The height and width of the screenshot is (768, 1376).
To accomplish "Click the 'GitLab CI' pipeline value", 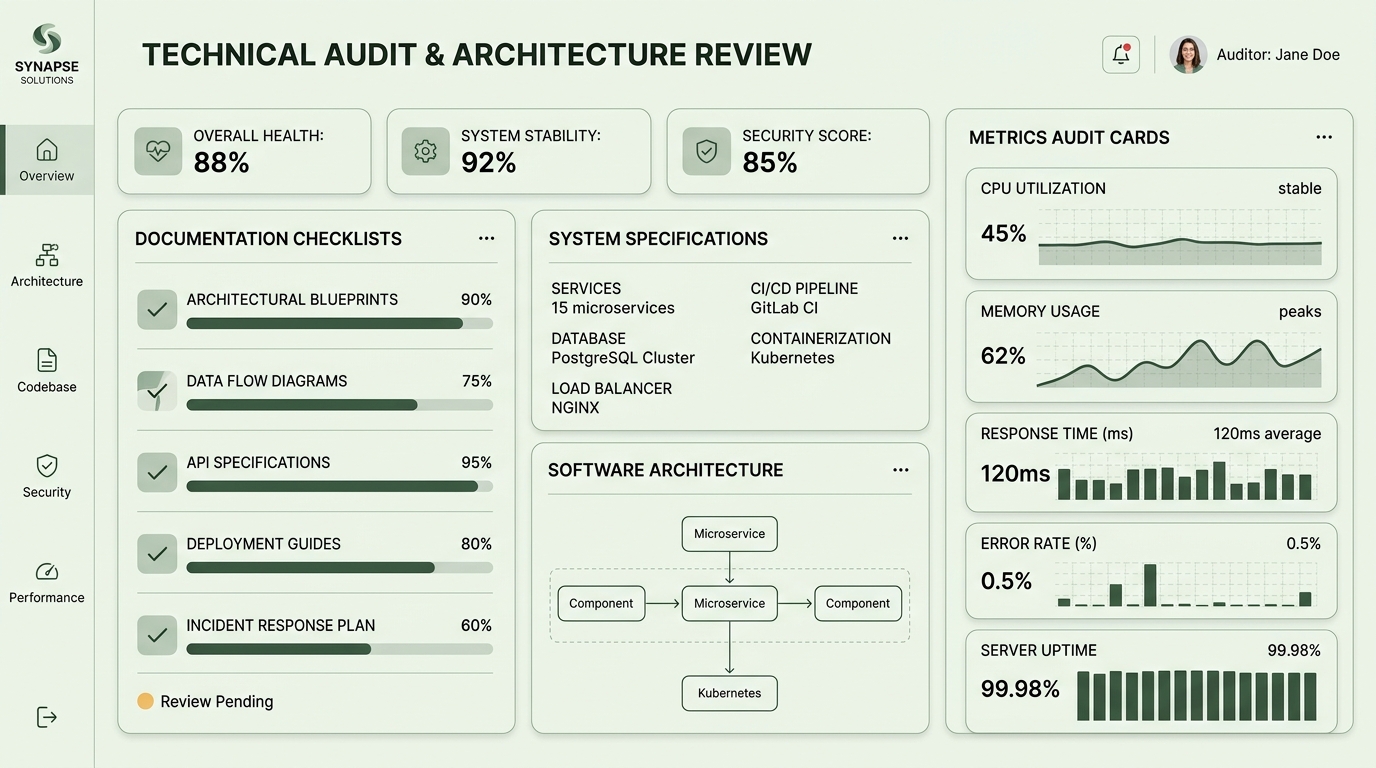I will (x=784, y=308).
